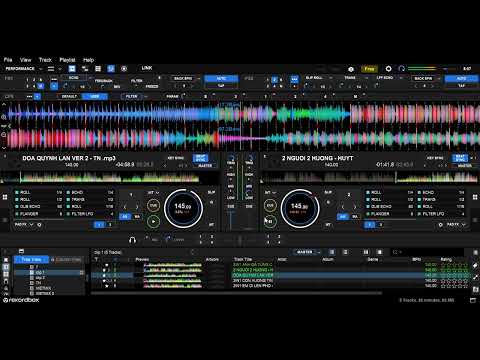Trigger deck 1 ROLL 1/4 pad FX
Image resolution: width=480 pixels, height=360 pixels.
(39, 192)
